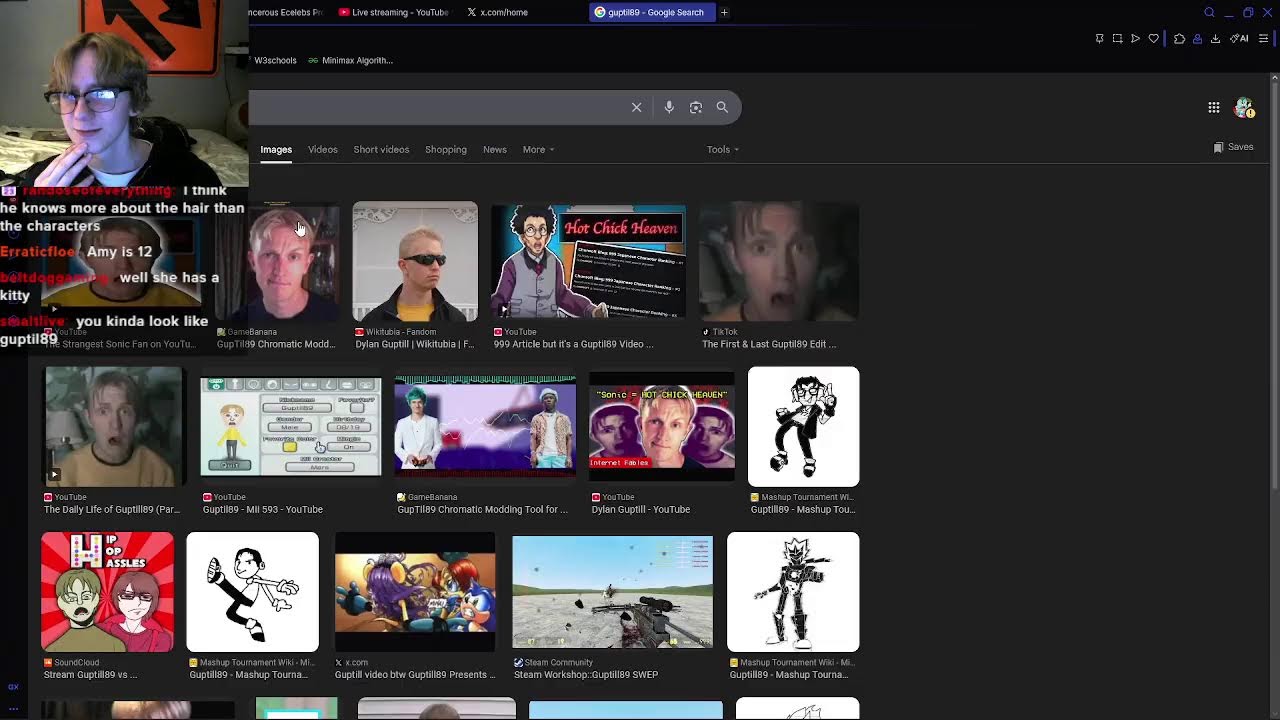Click 'Guptill89 - Mii 593 - YouTube' caption

coord(263,509)
